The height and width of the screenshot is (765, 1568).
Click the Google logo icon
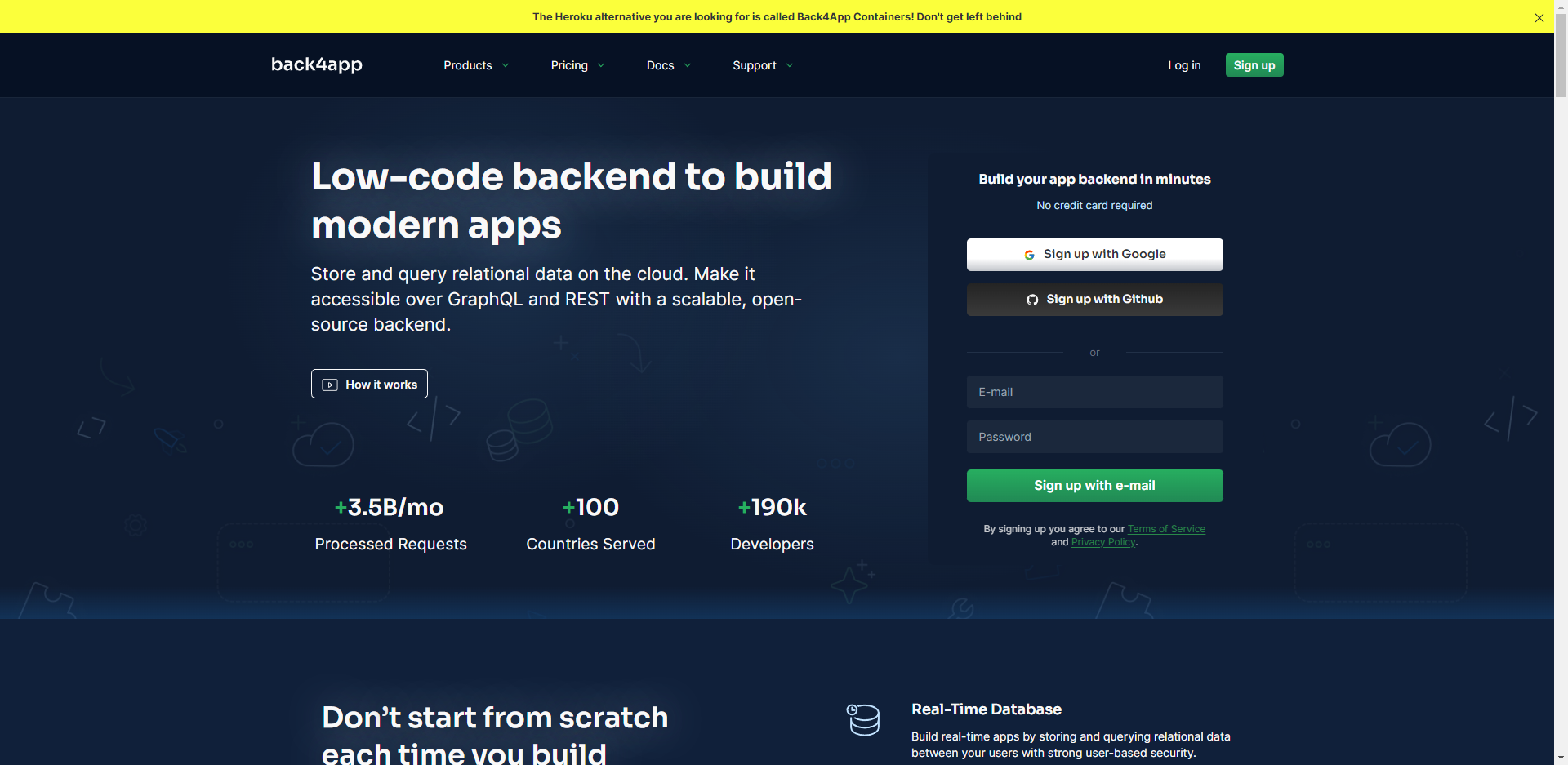coord(1029,255)
